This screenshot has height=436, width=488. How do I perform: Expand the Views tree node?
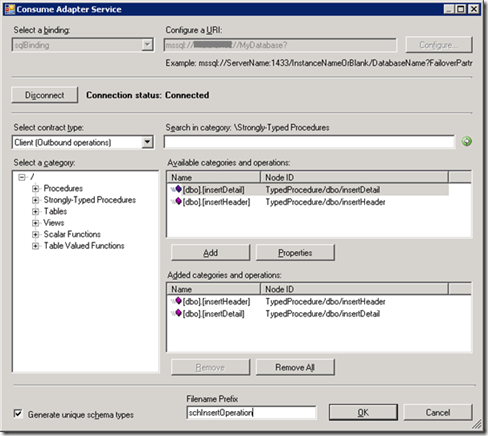click(35, 223)
